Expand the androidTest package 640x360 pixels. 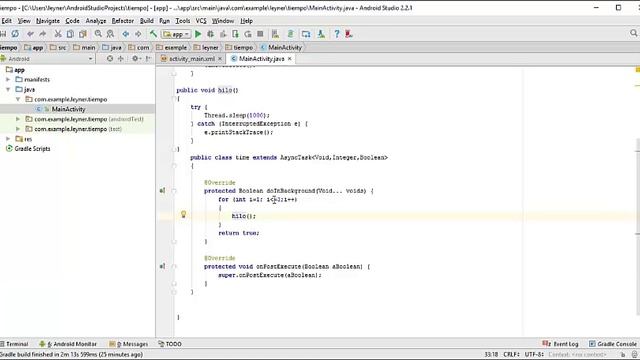pyautogui.click(x=18, y=119)
